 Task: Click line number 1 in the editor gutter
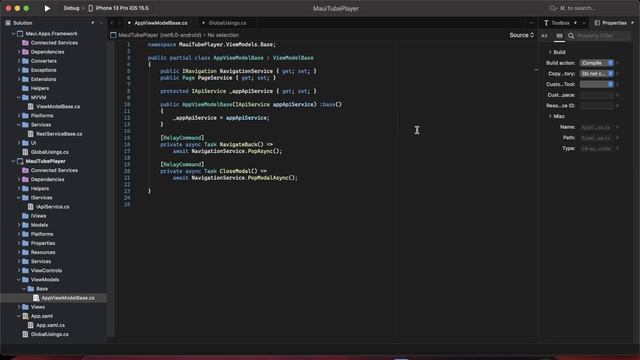[128, 44]
